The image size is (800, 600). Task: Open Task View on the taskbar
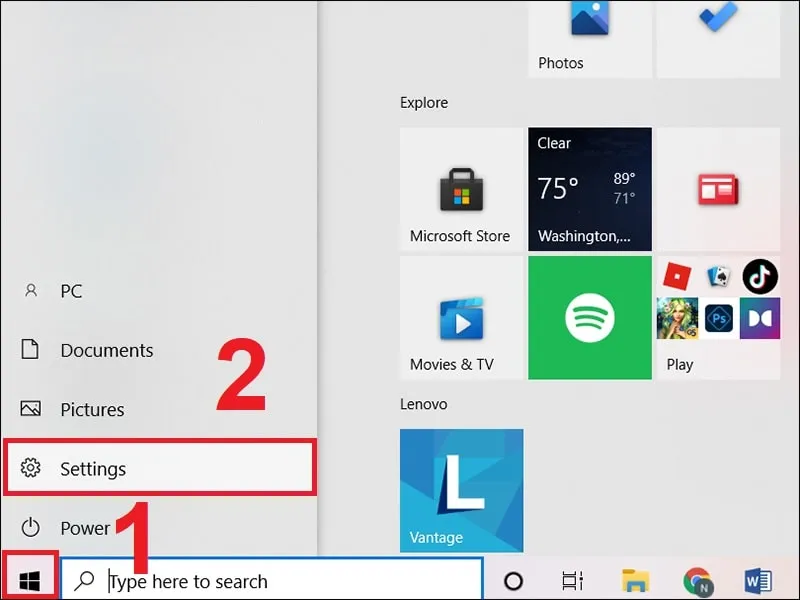[571, 578]
